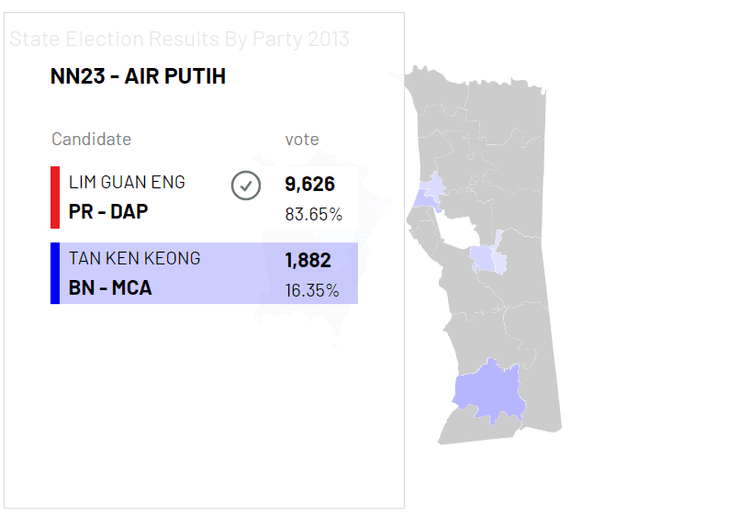Click the red PR - DAP color bar

point(55,197)
